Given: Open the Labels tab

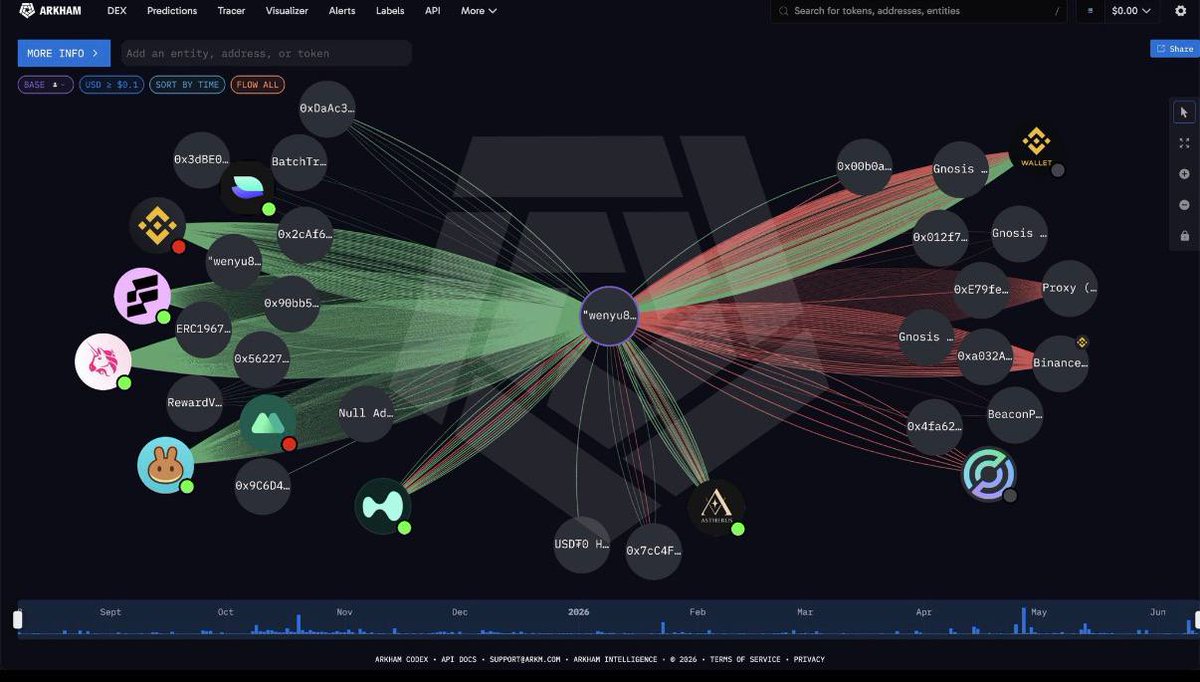Looking at the screenshot, I should click(x=390, y=11).
